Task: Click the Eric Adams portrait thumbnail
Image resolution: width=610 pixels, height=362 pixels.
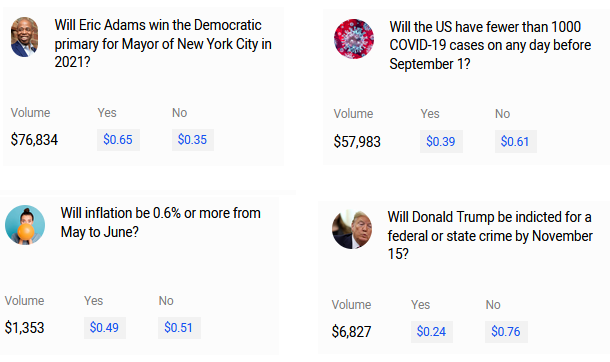Action: click(25, 37)
